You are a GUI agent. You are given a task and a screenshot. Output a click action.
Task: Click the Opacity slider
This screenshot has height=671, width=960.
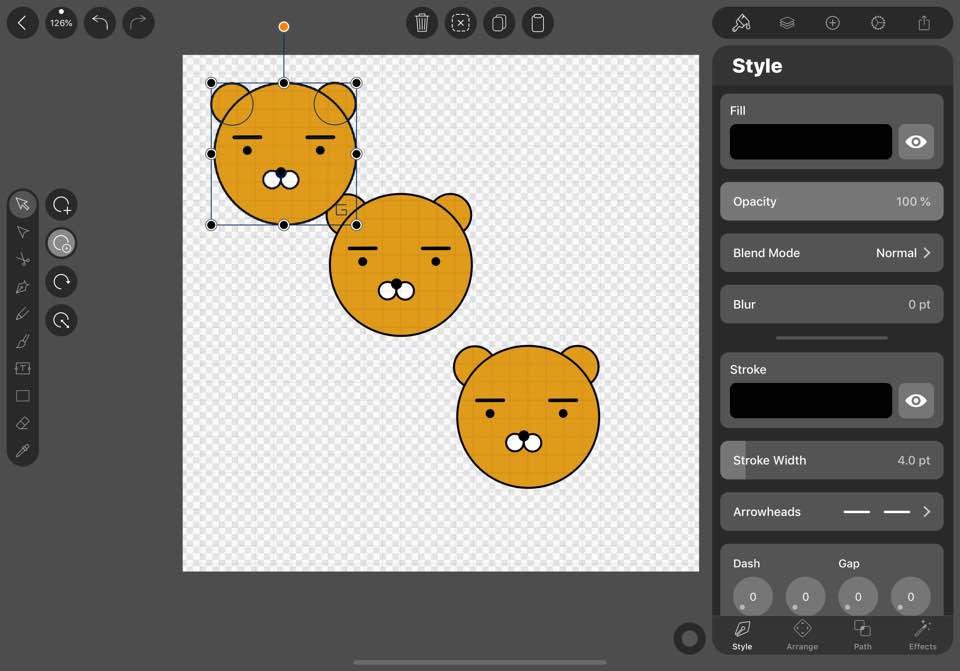tap(831, 201)
